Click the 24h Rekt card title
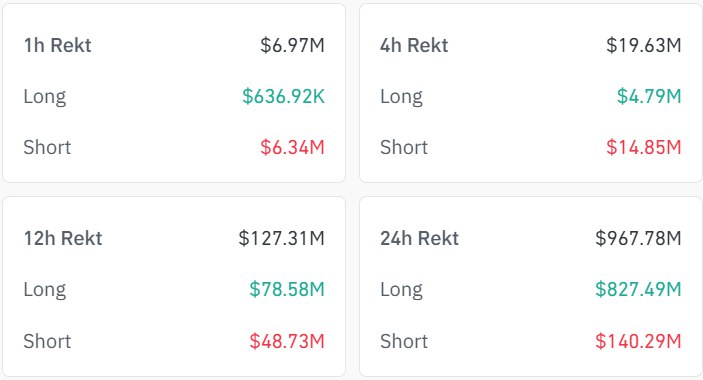The image size is (703, 380). [x=420, y=238]
